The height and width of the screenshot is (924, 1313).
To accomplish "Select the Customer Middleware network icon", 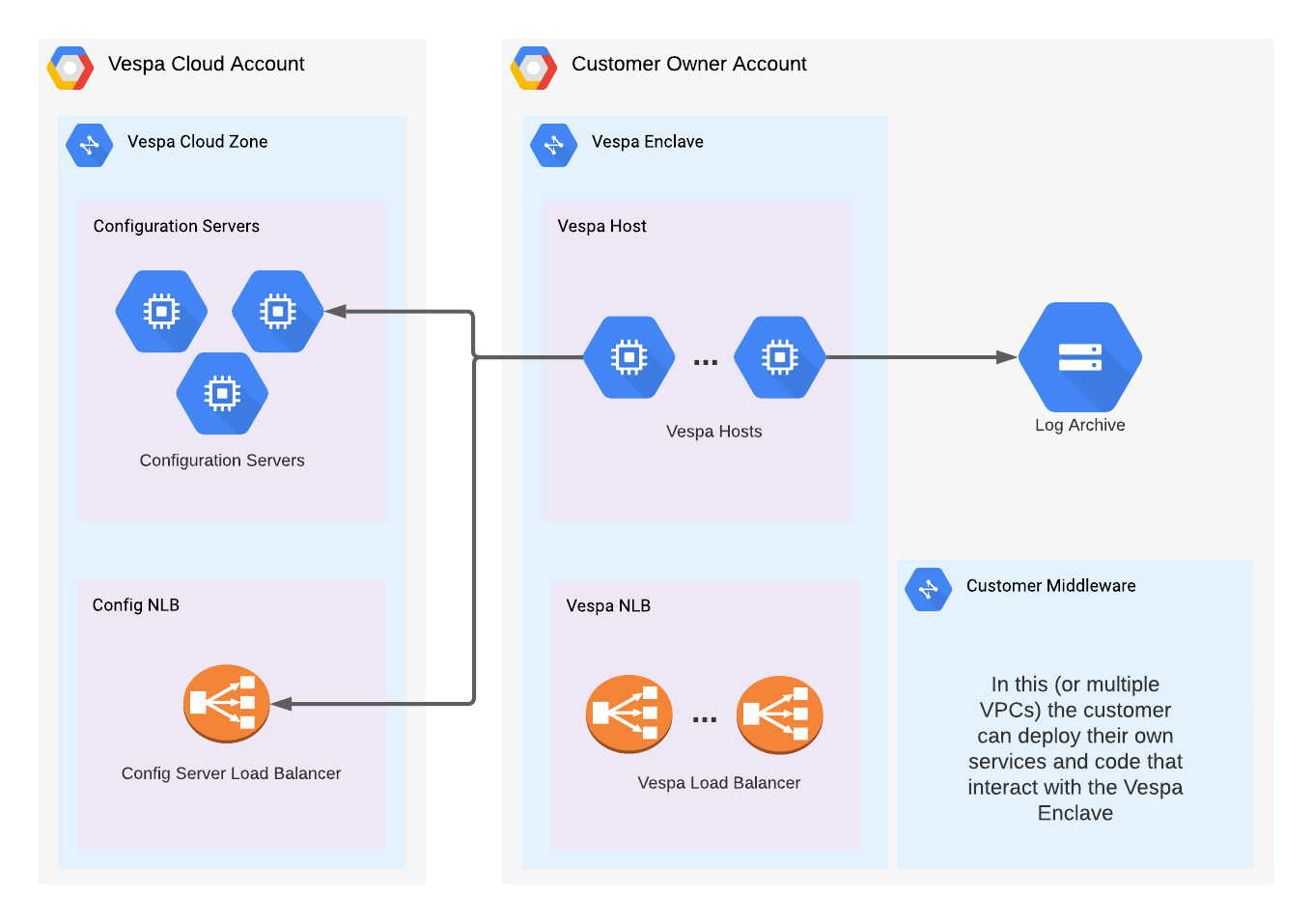I will tap(929, 589).
